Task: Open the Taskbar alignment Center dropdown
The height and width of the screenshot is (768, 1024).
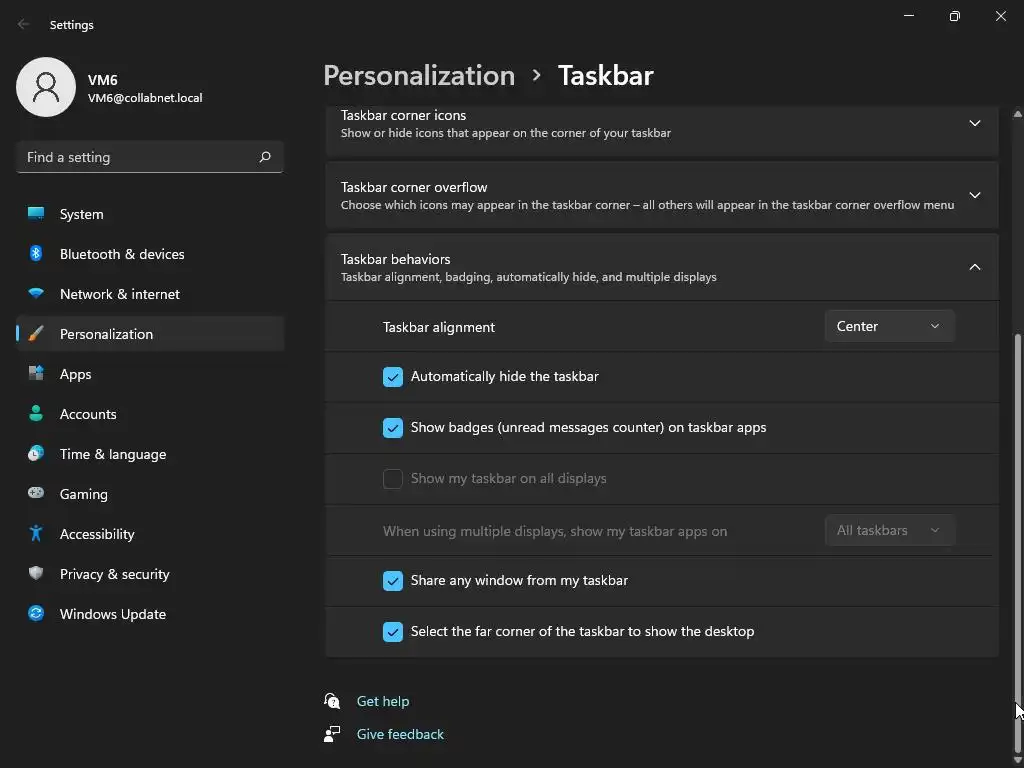Action: (889, 326)
